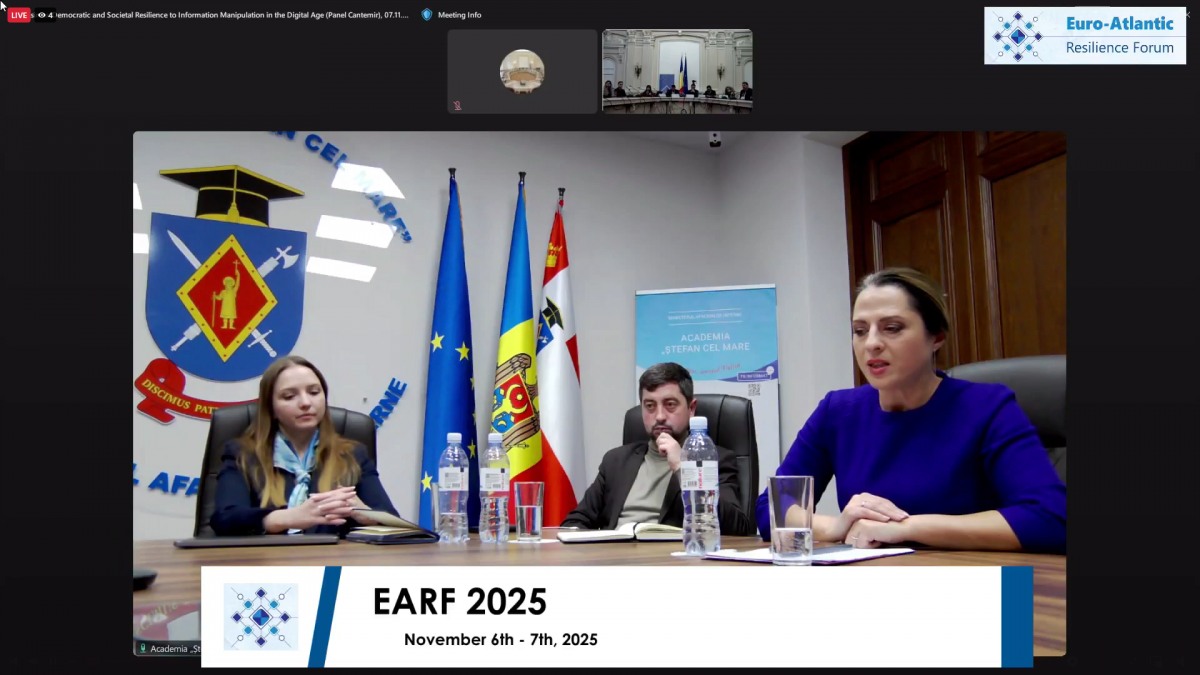Select the conference hall video thumbnail

(x=677, y=71)
